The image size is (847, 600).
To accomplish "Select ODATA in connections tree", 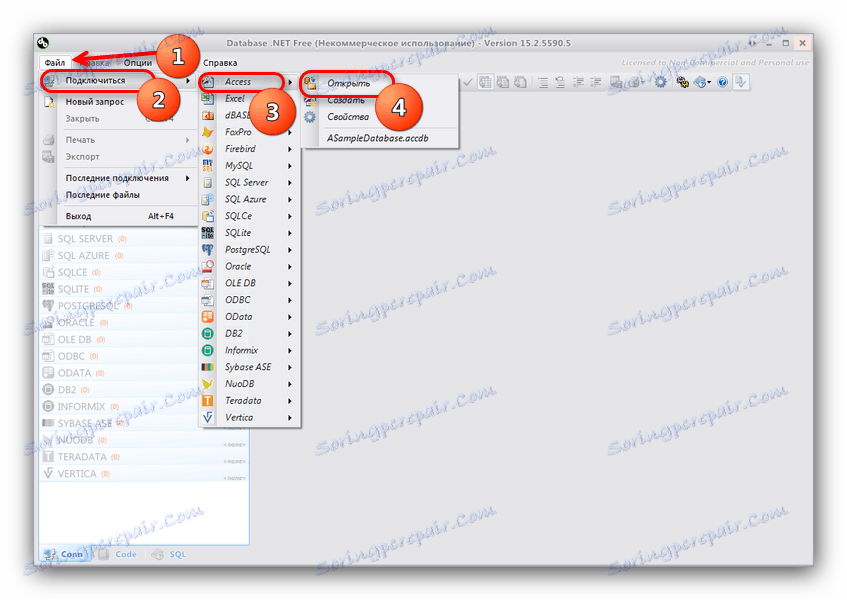I will coord(74,373).
